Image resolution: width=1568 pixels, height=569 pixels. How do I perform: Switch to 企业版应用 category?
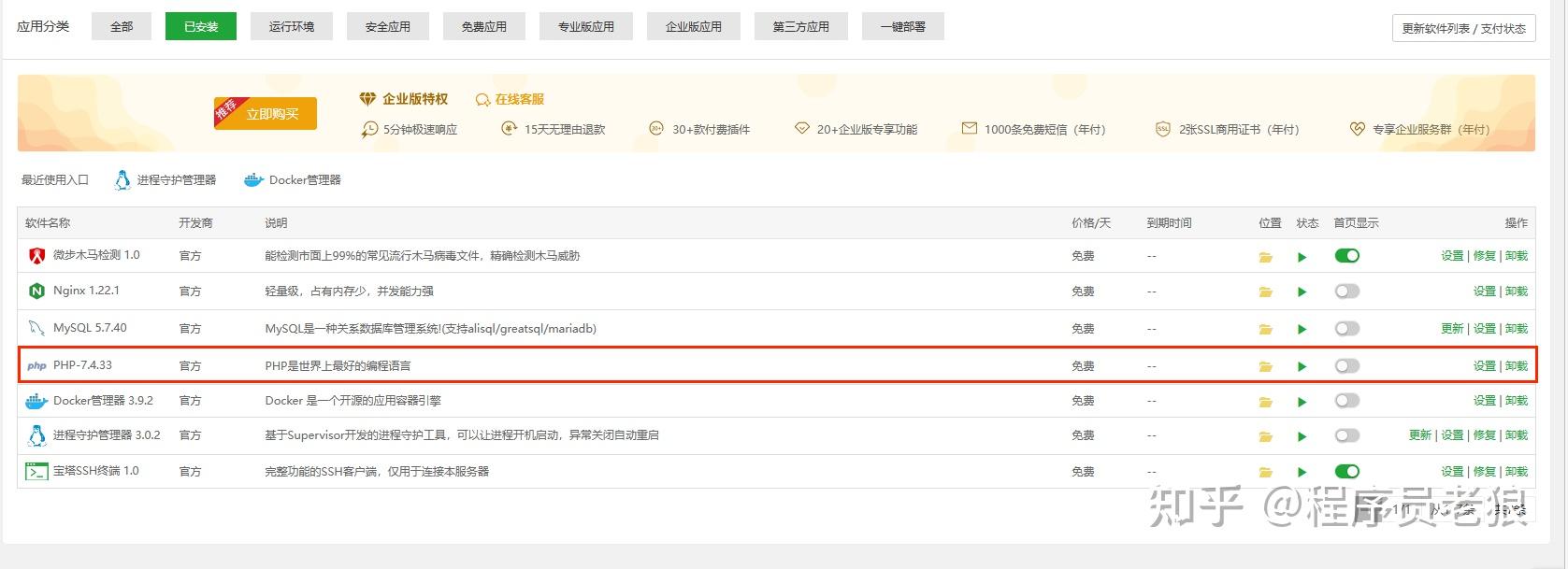tap(694, 26)
